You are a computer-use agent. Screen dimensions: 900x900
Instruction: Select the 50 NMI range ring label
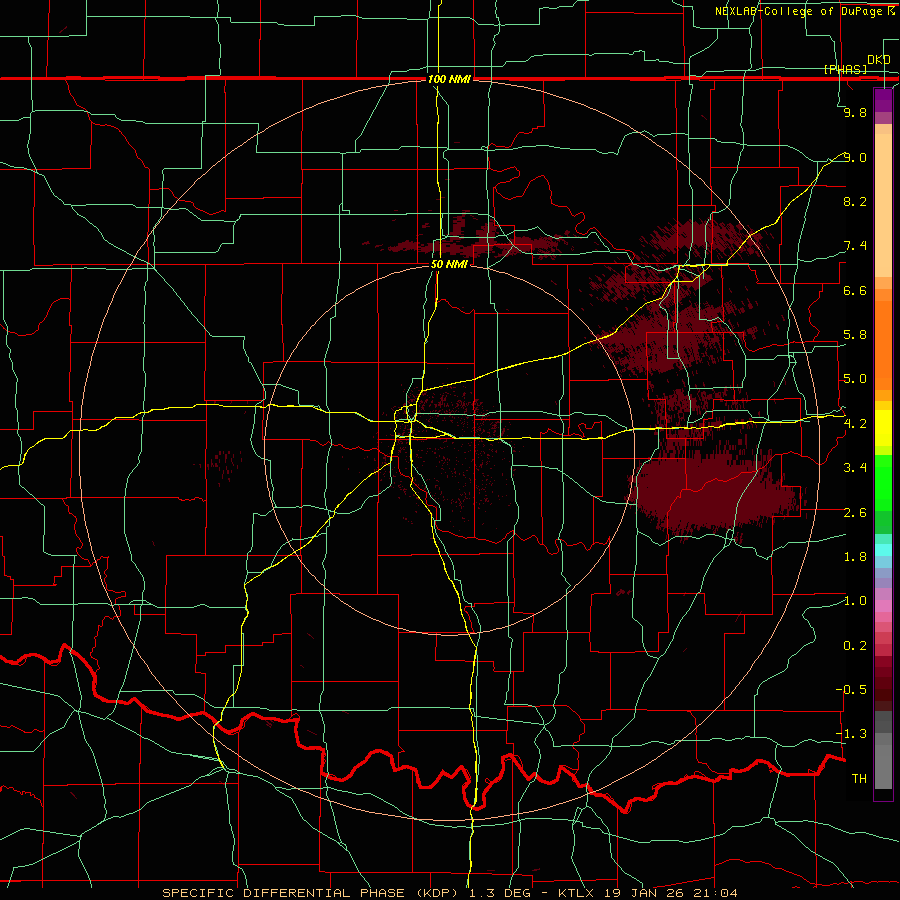point(449,265)
